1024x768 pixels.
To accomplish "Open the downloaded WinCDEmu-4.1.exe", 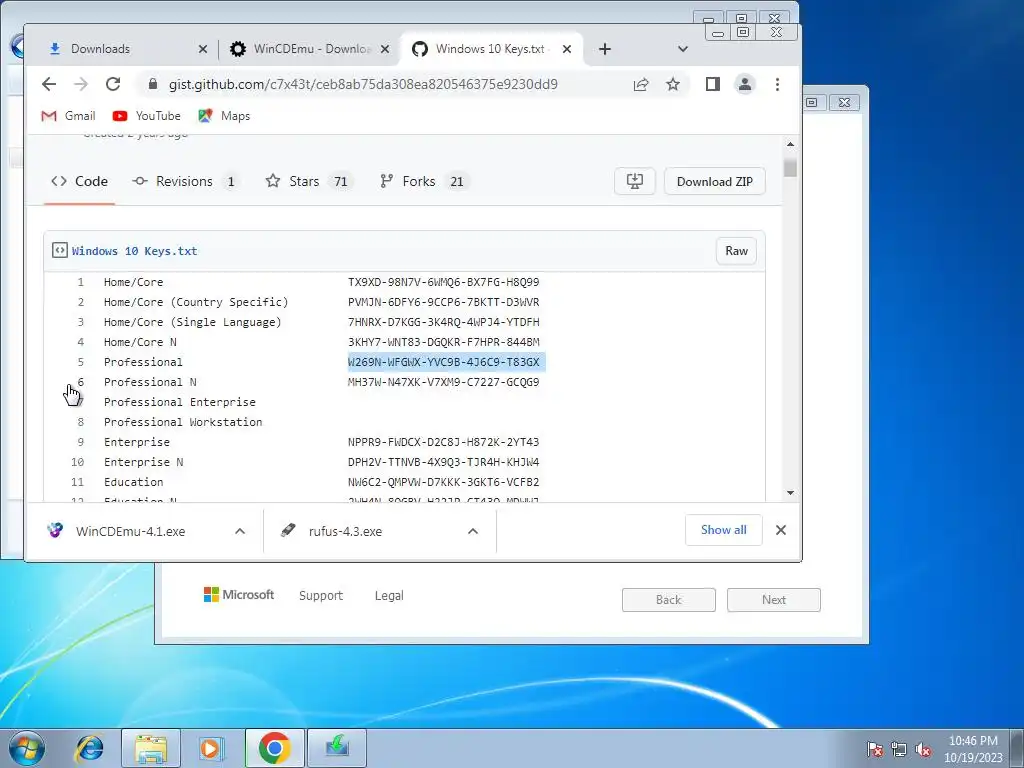I will tap(131, 532).
